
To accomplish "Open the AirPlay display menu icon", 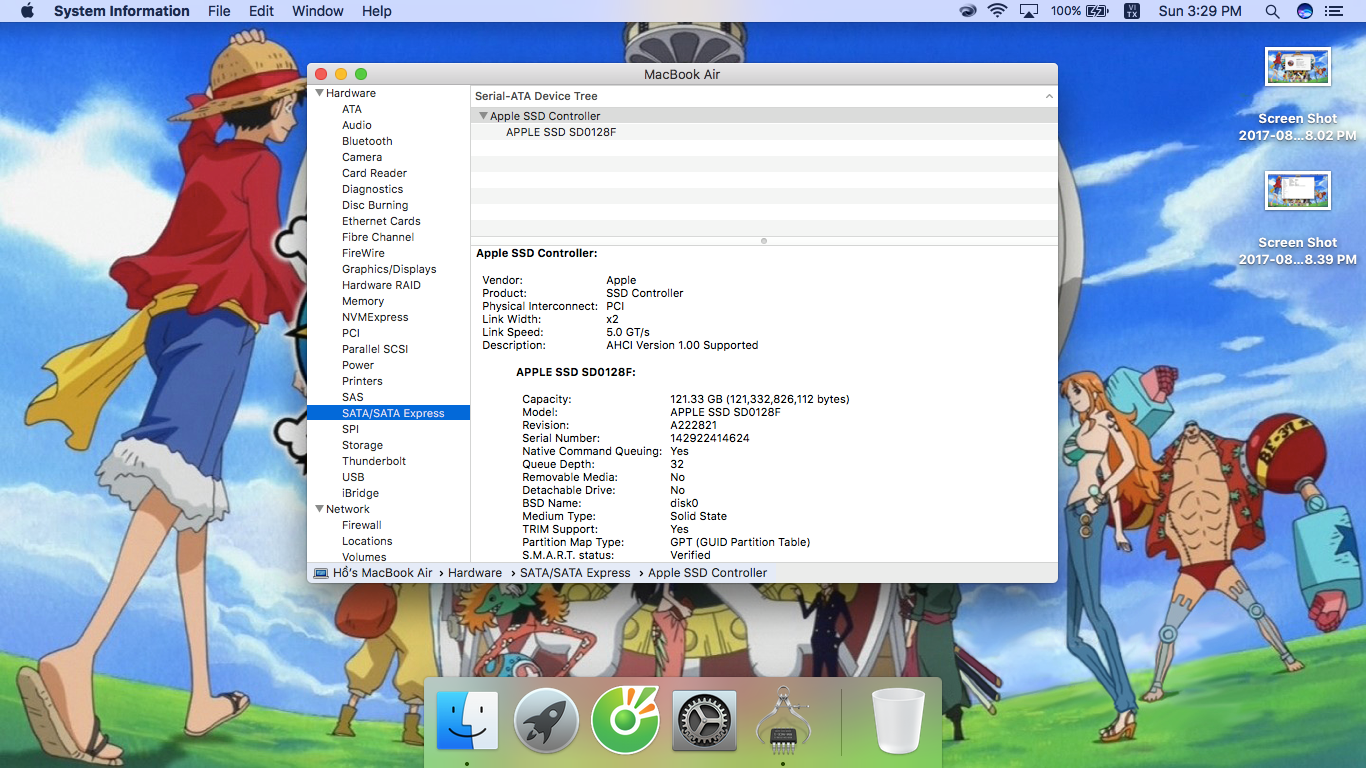I will click(x=1029, y=11).
